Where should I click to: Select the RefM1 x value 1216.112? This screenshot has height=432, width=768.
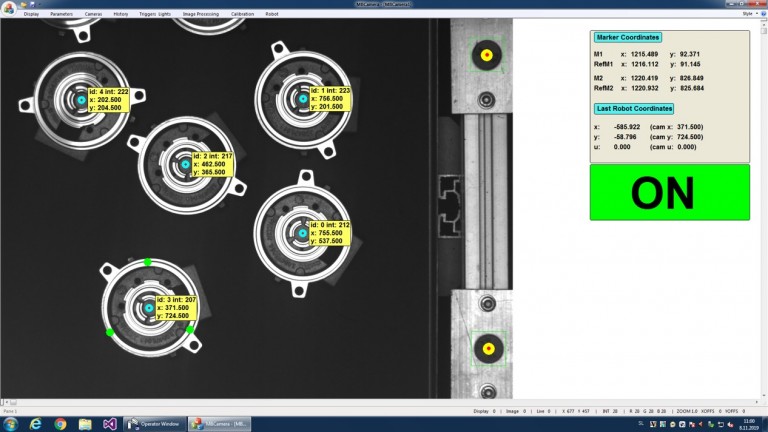[645, 64]
